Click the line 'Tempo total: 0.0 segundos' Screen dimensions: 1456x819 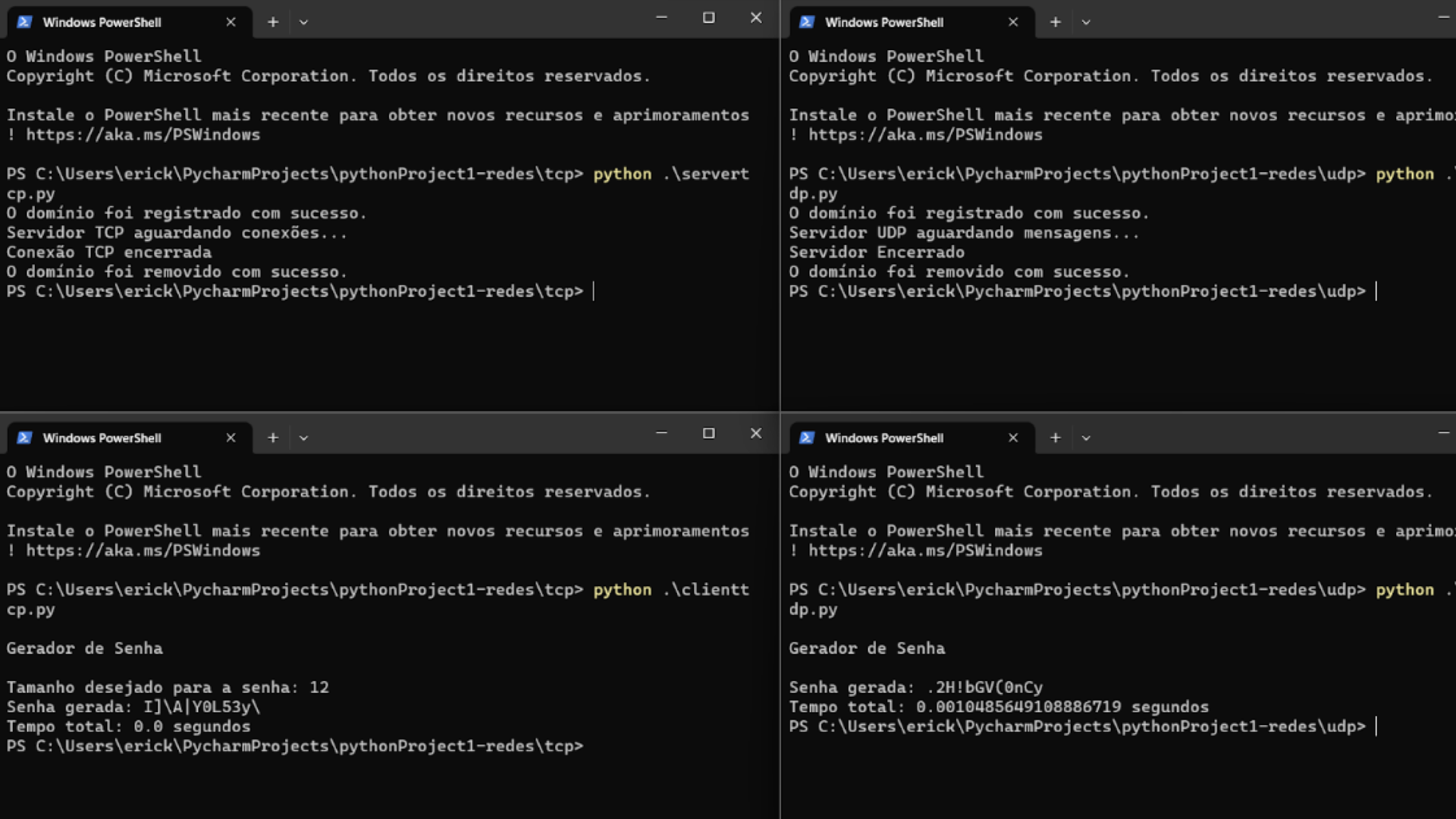coord(128,727)
